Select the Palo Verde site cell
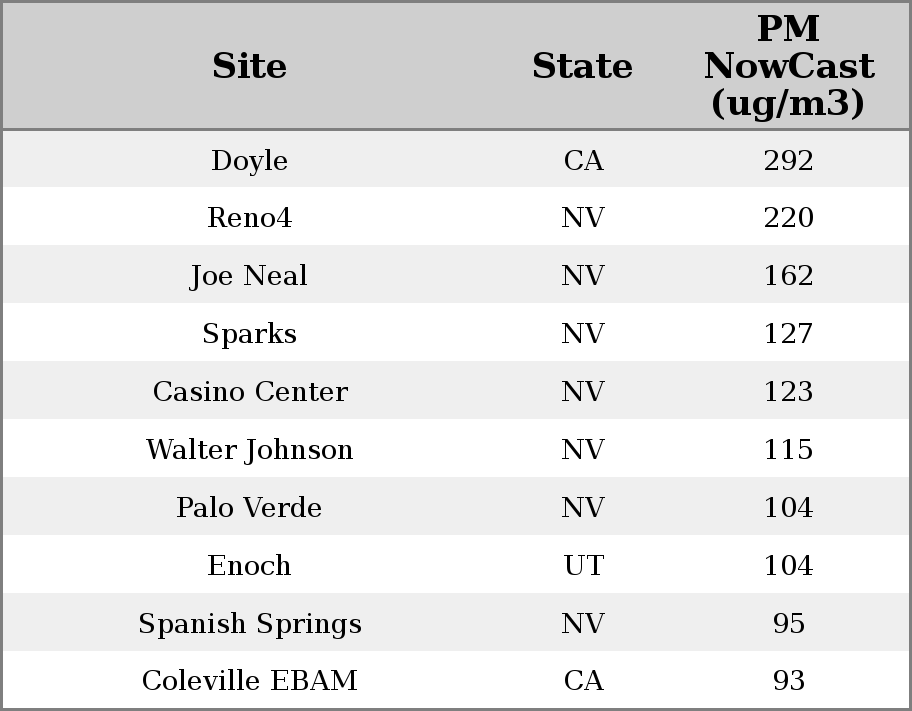This screenshot has height=711, width=912. (249, 508)
